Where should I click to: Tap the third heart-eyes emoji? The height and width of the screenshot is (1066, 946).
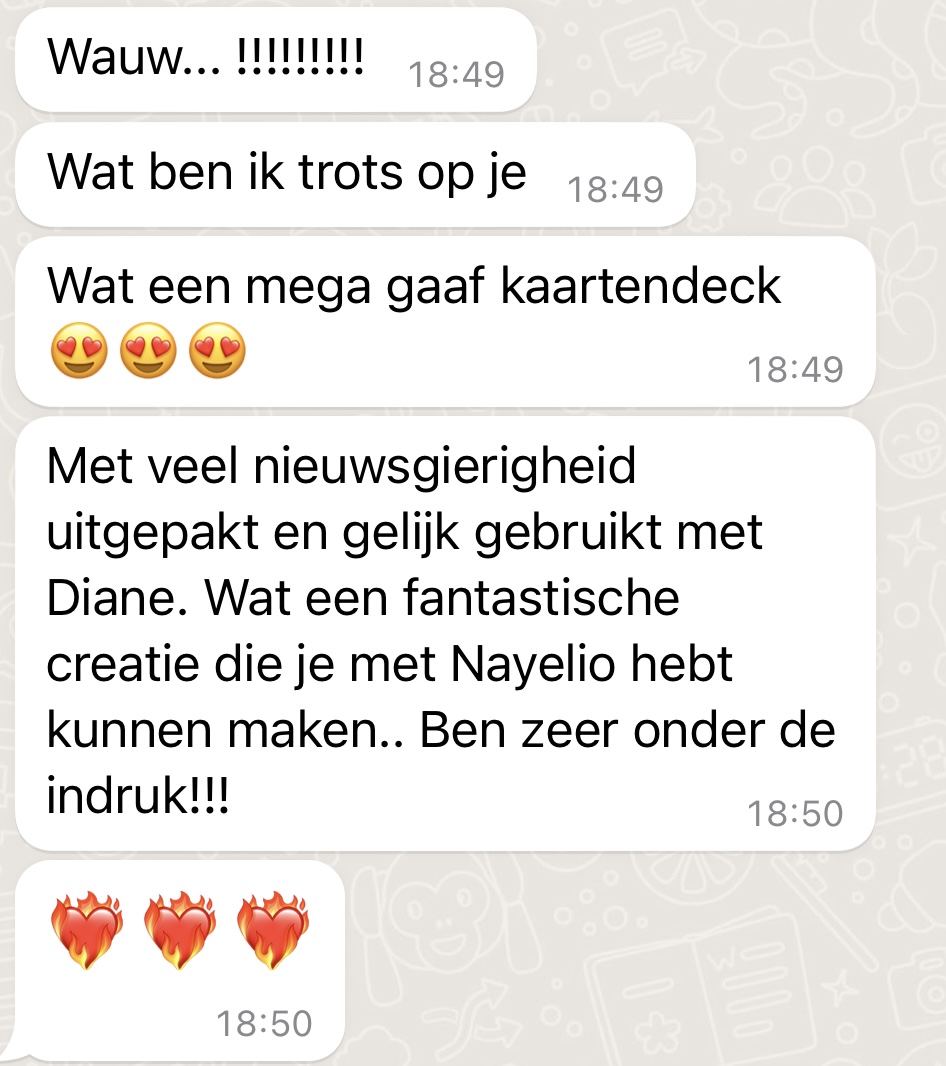tap(217, 351)
